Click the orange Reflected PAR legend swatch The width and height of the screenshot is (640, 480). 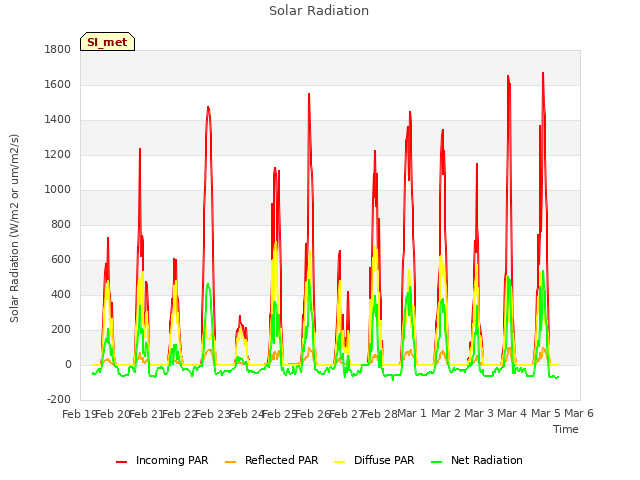[231, 462]
